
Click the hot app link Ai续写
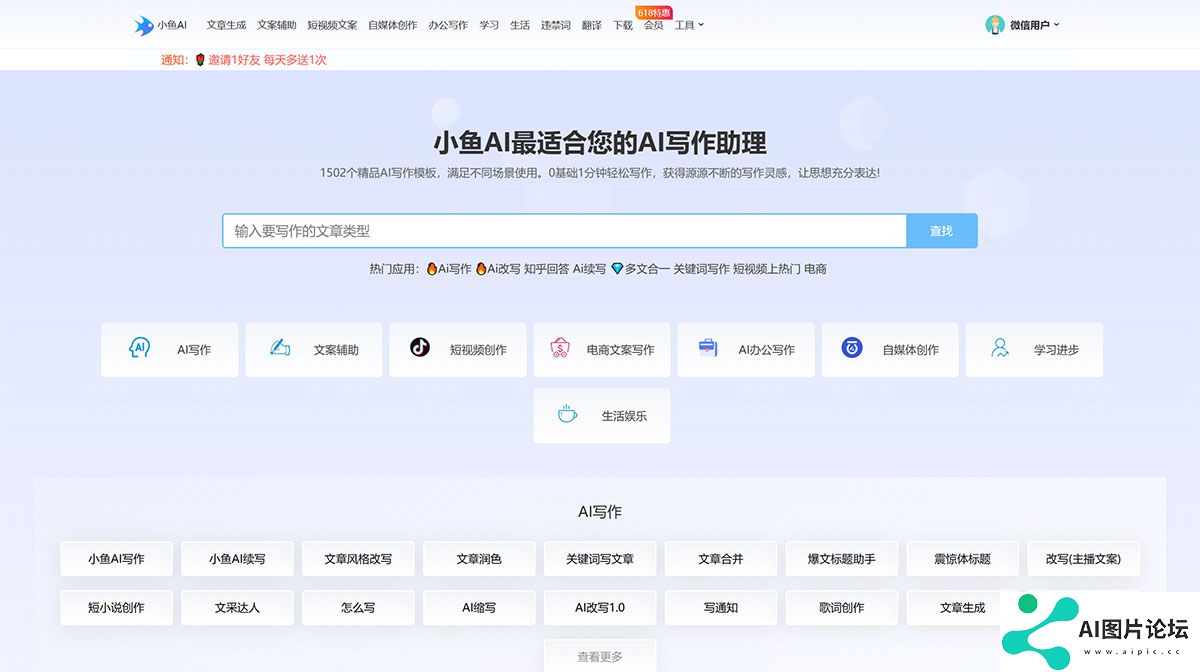click(x=589, y=269)
